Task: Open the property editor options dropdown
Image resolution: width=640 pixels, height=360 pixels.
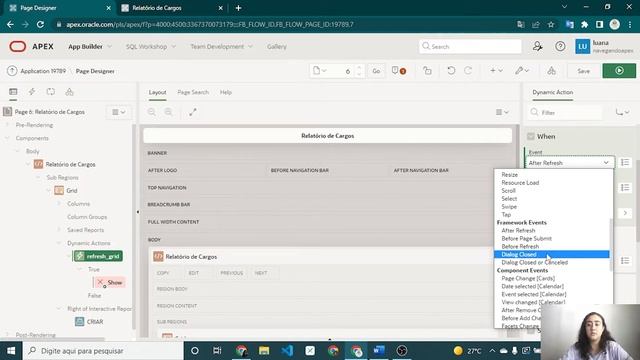Action: point(622,112)
